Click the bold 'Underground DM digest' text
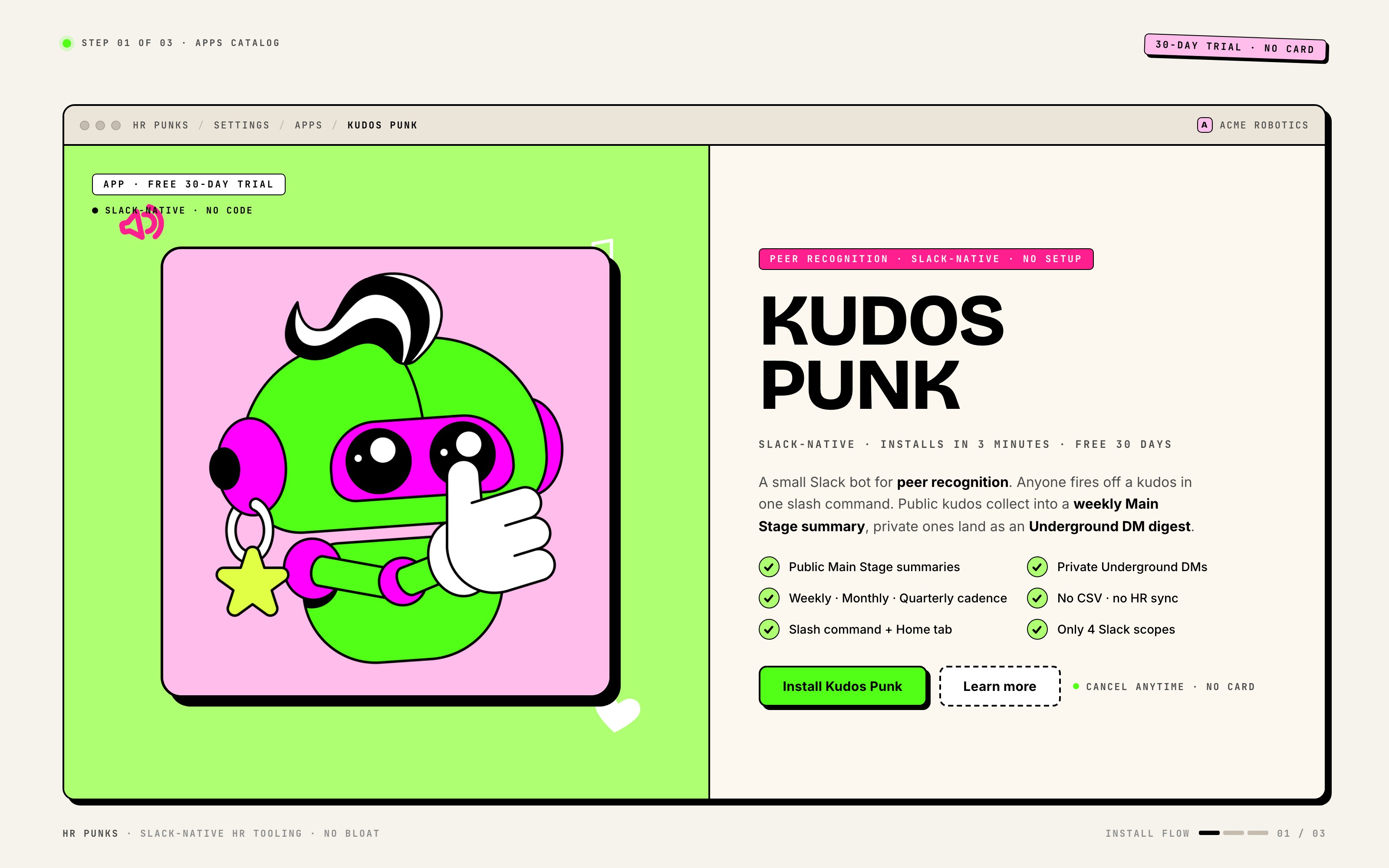 click(1109, 526)
